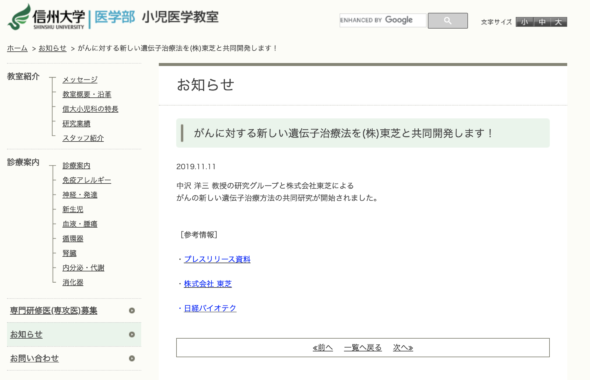Screen dimensions: 590x380
Task: Open スタッフ紹介 sidebar link
Action: [83, 138]
